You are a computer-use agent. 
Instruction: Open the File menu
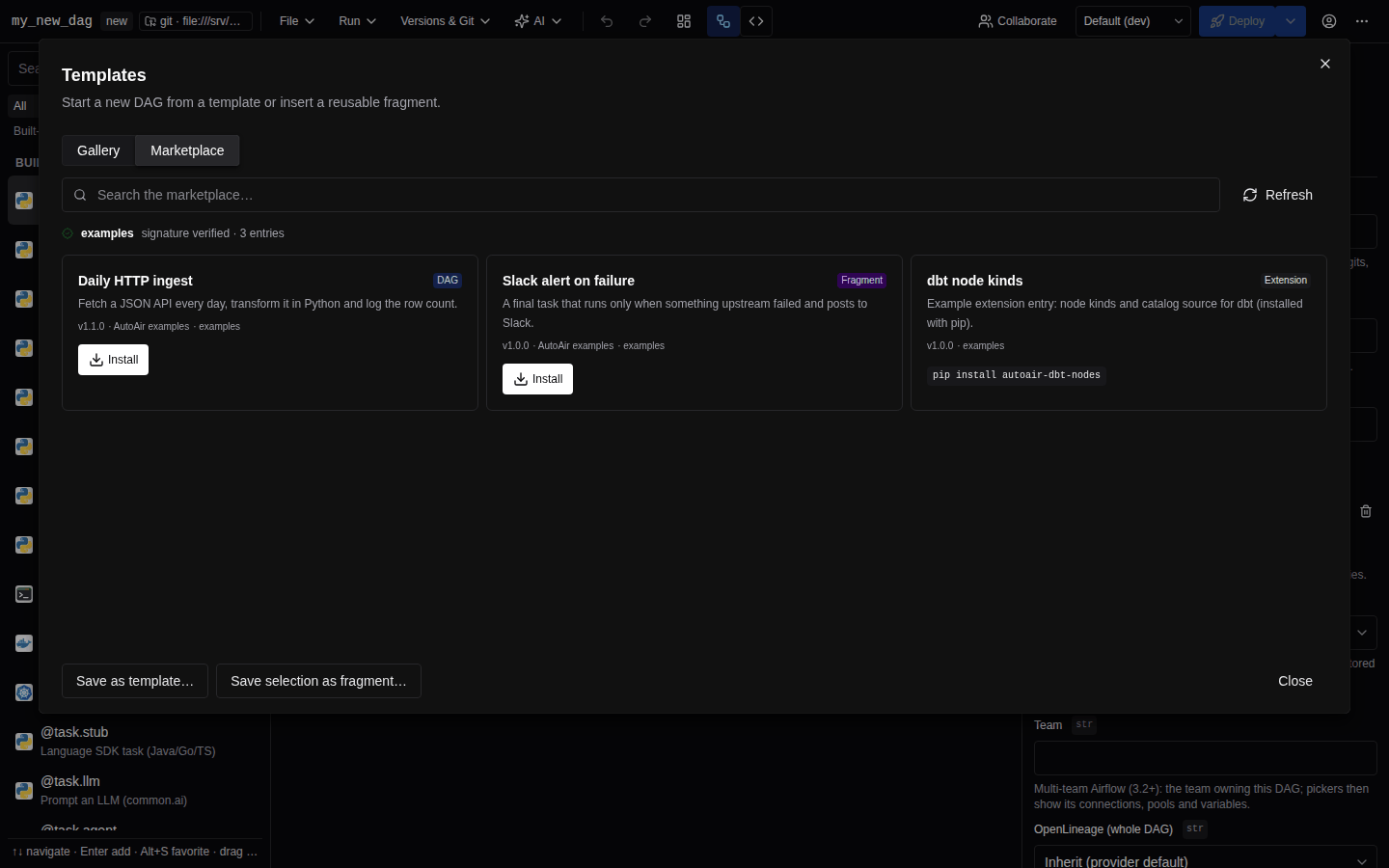click(297, 21)
